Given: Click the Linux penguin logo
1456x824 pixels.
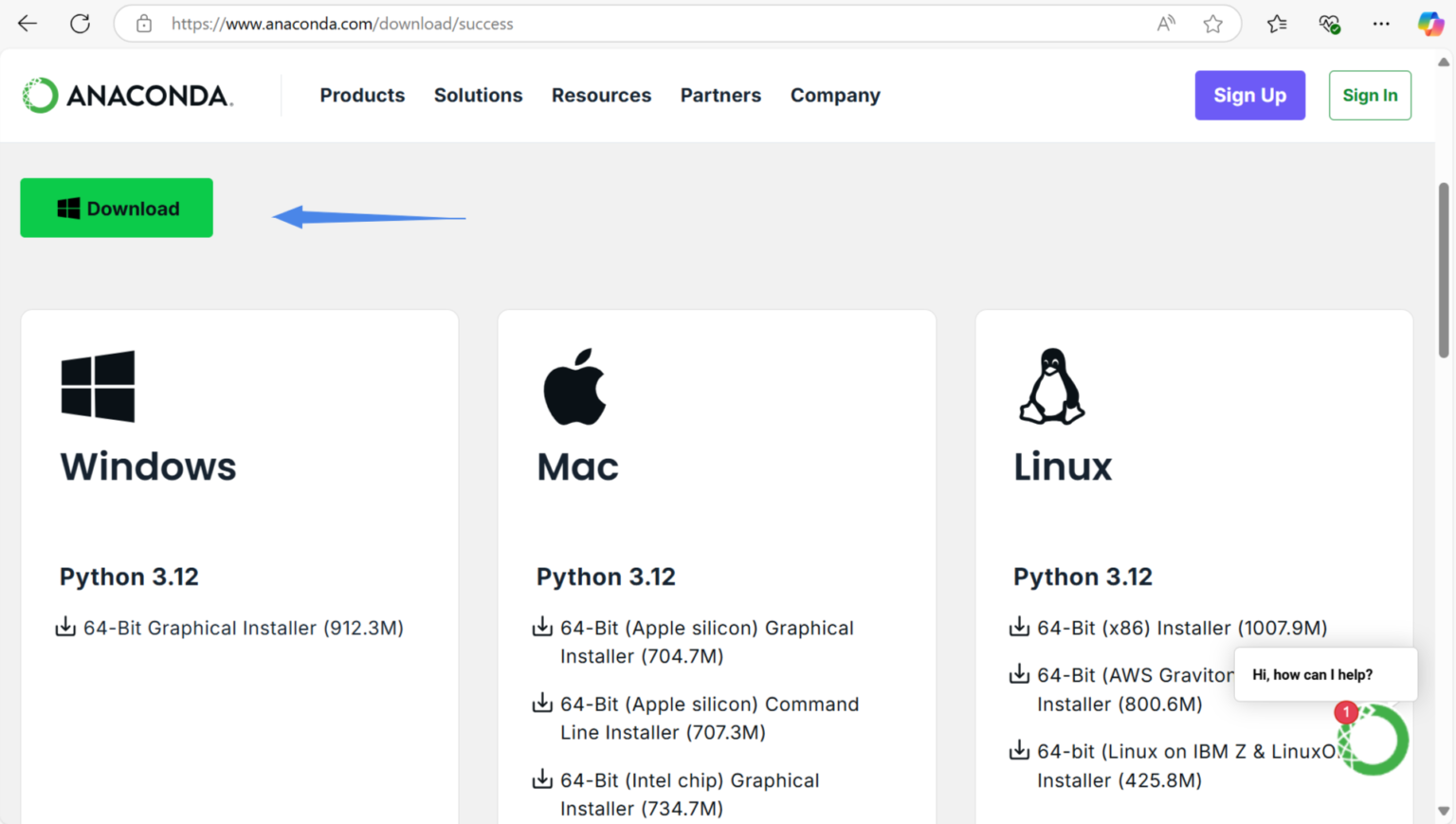Looking at the screenshot, I should click(x=1051, y=386).
